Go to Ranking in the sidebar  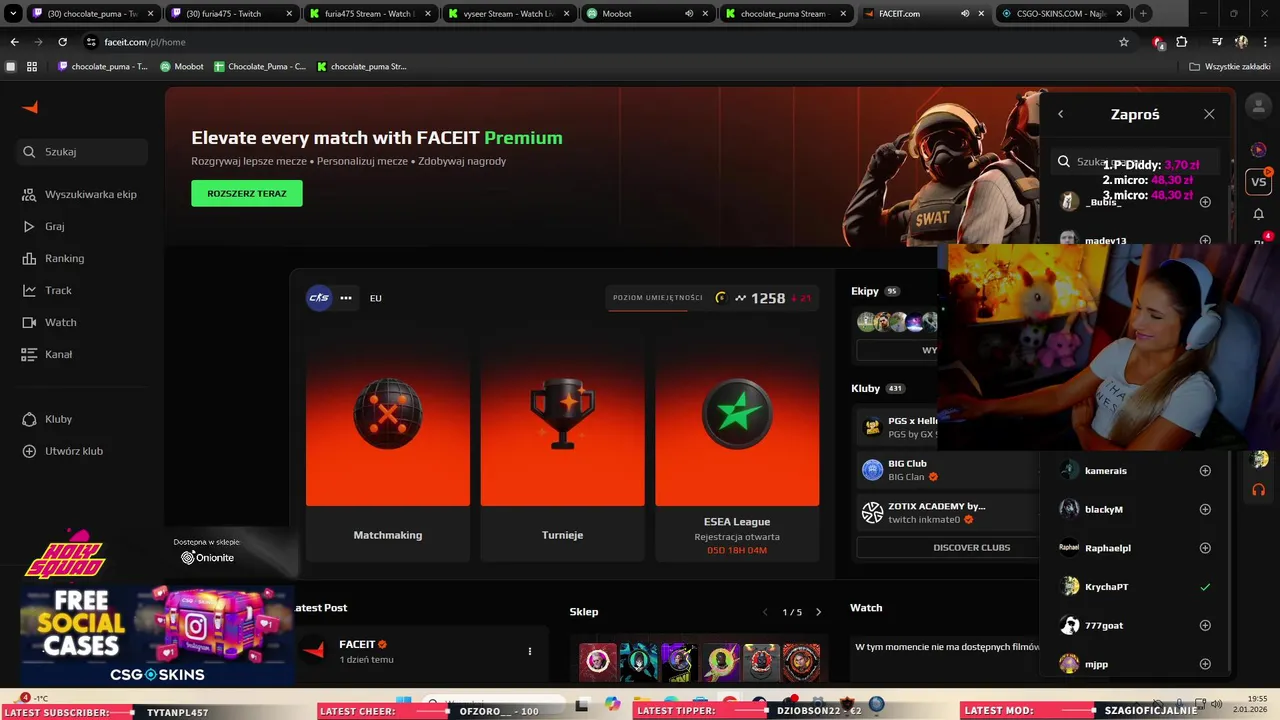(x=54, y=258)
